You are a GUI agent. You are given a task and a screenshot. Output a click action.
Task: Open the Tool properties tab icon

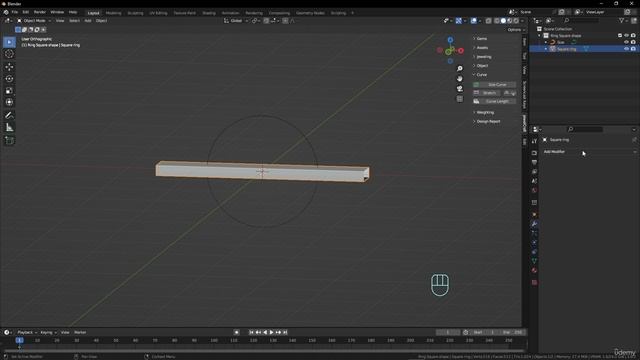coord(534,141)
